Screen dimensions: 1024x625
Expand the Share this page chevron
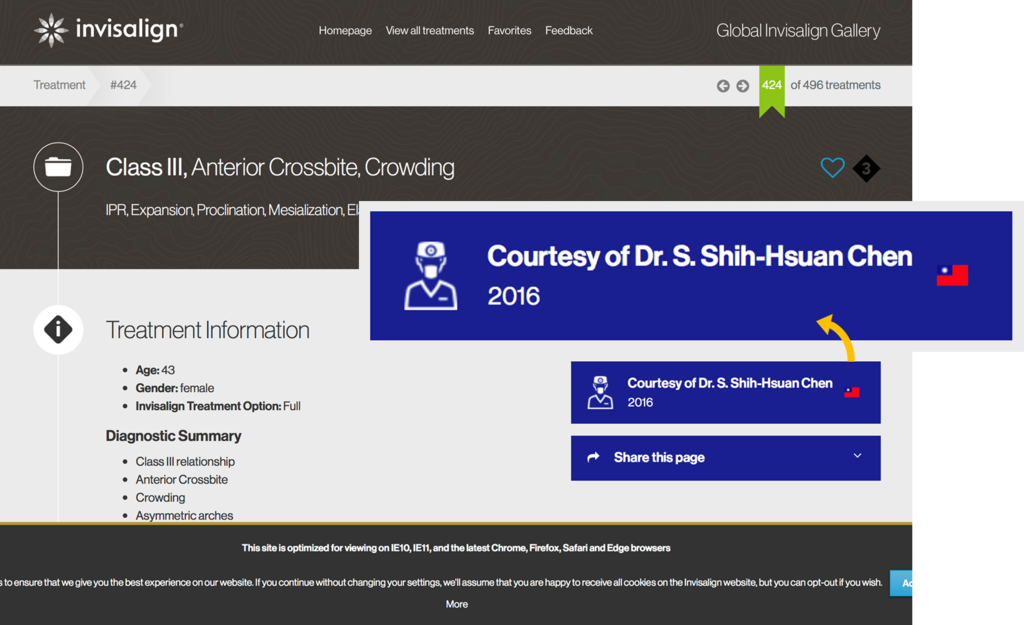[x=857, y=456]
